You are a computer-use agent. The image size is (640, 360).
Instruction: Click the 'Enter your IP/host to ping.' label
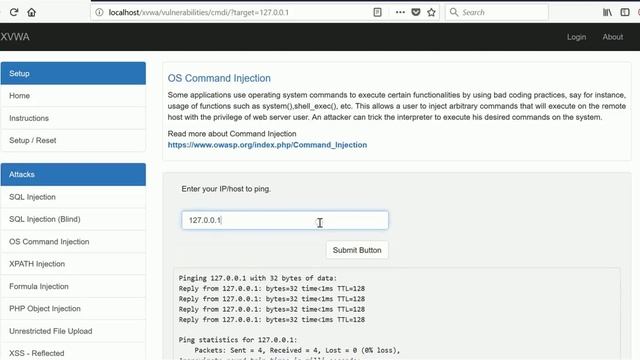pos(226,189)
